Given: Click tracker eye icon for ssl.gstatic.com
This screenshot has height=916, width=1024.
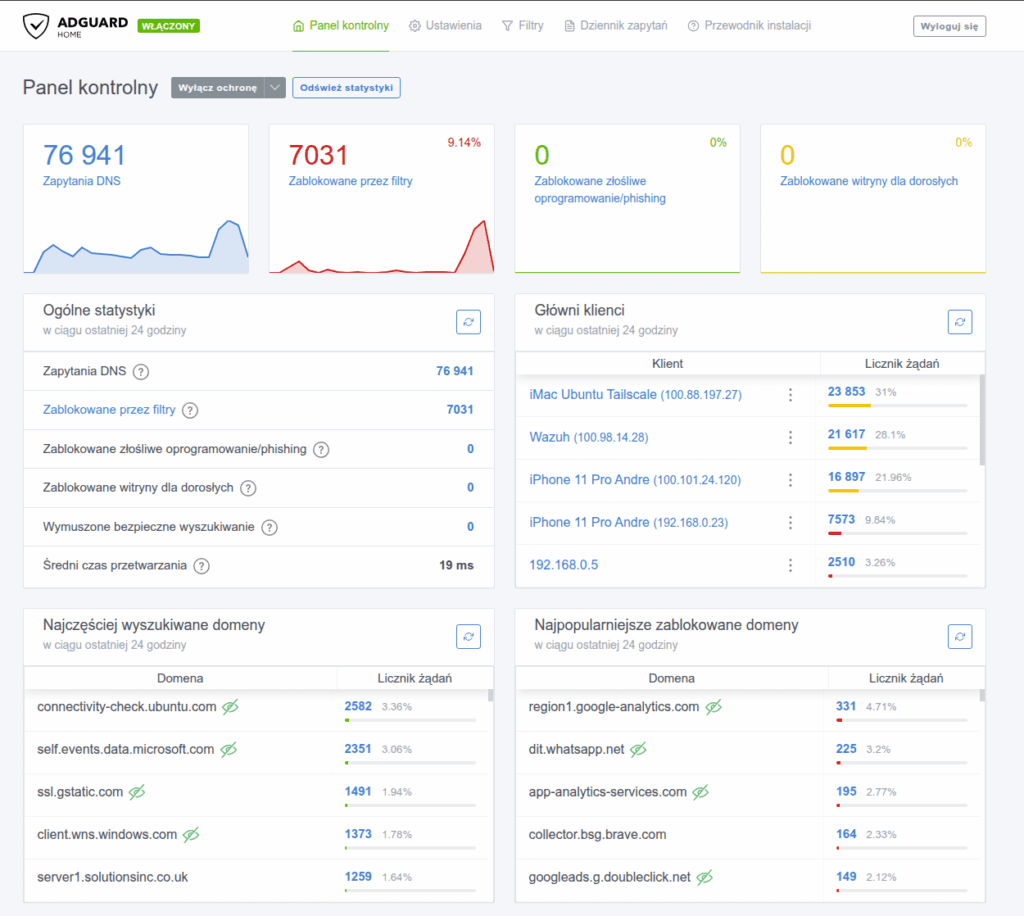Looking at the screenshot, I should (137, 792).
